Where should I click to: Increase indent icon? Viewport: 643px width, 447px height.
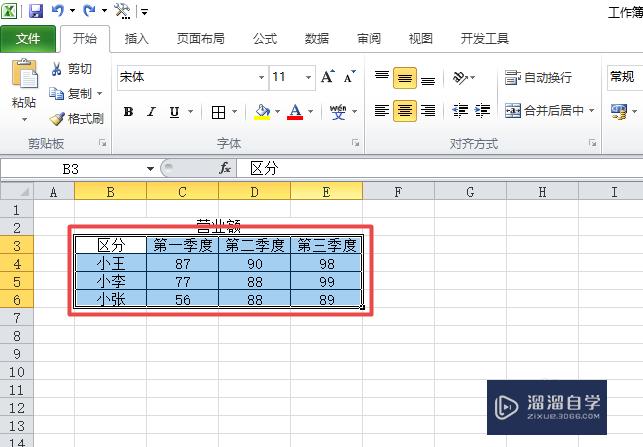tap(482, 111)
